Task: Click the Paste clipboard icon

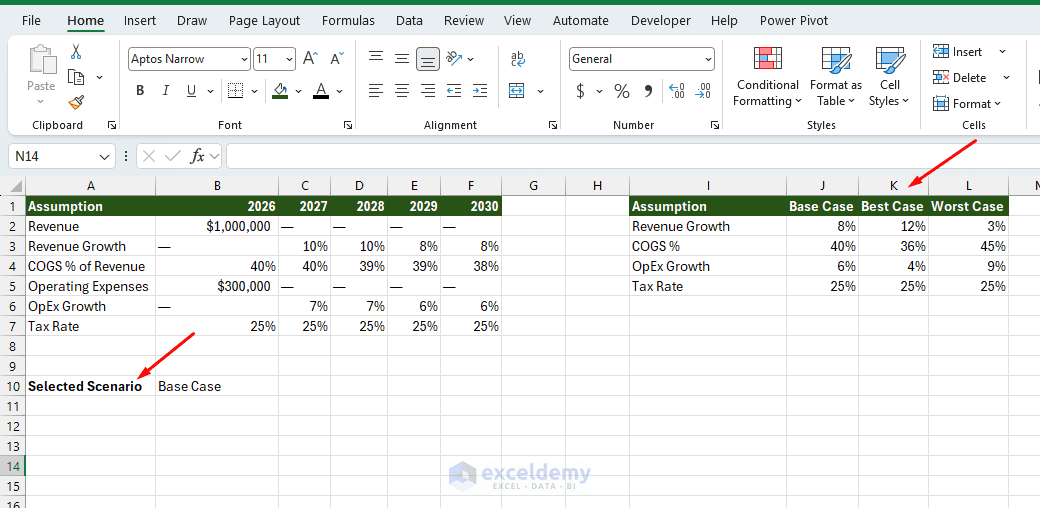Action: [41, 58]
